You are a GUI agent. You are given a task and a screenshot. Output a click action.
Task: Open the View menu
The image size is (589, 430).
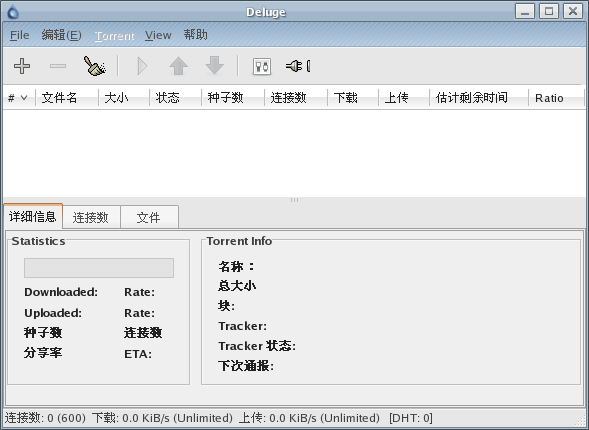coord(158,35)
